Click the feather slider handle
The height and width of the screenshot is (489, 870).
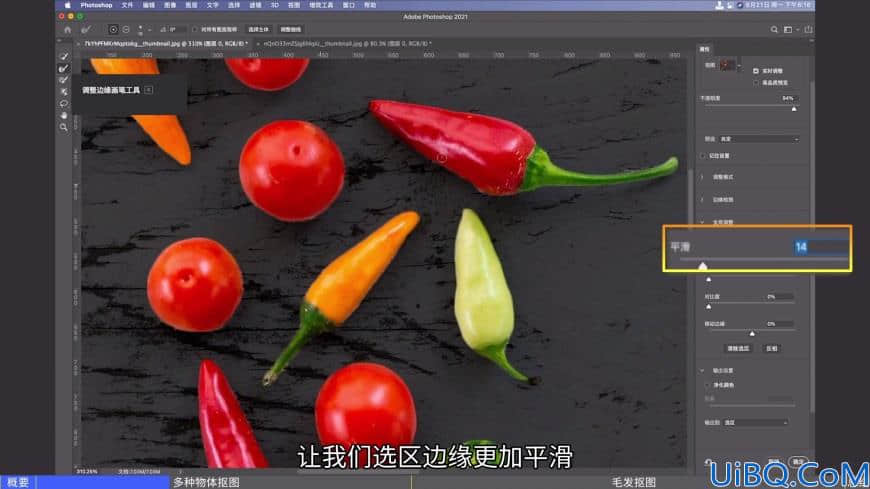click(709, 279)
